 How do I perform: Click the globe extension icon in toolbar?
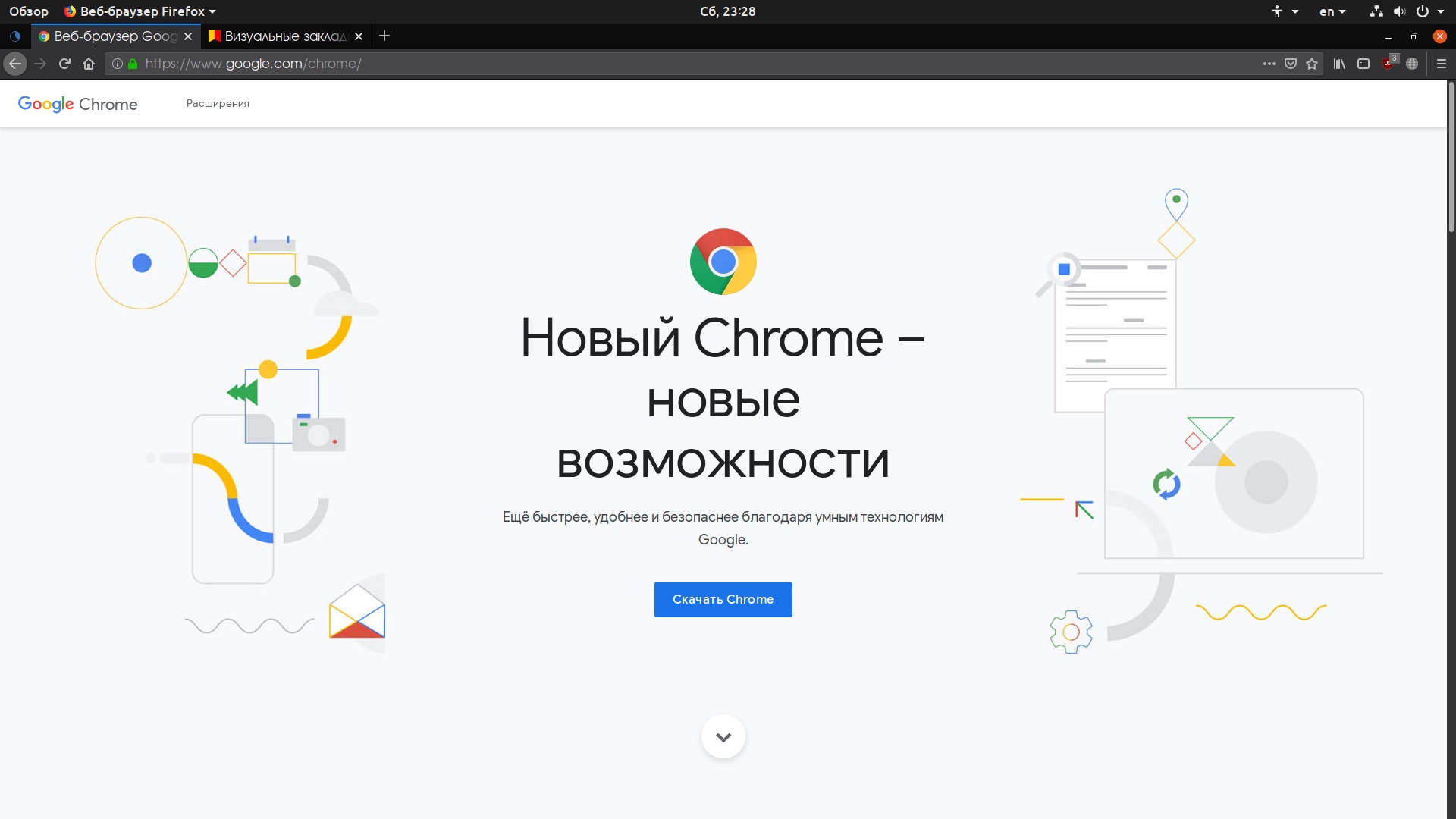[1412, 64]
